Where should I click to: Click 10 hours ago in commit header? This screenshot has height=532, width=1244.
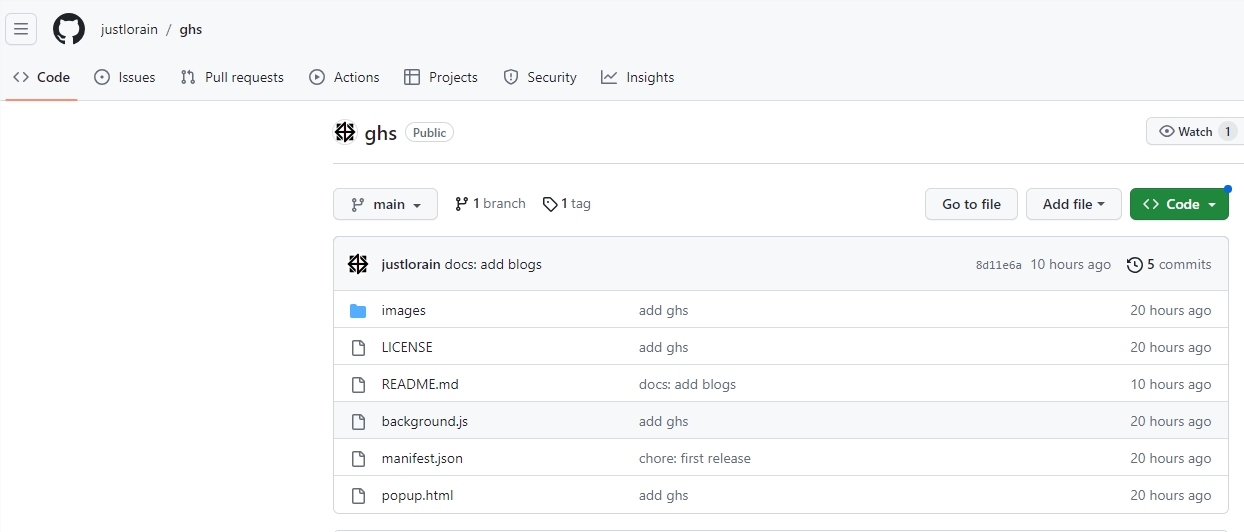[1071, 265]
